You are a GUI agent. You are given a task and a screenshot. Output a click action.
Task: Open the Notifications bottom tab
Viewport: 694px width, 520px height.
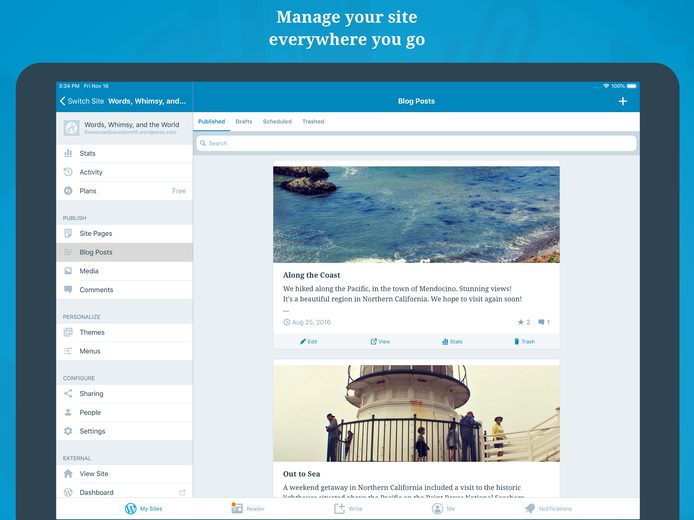pos(548,508)
